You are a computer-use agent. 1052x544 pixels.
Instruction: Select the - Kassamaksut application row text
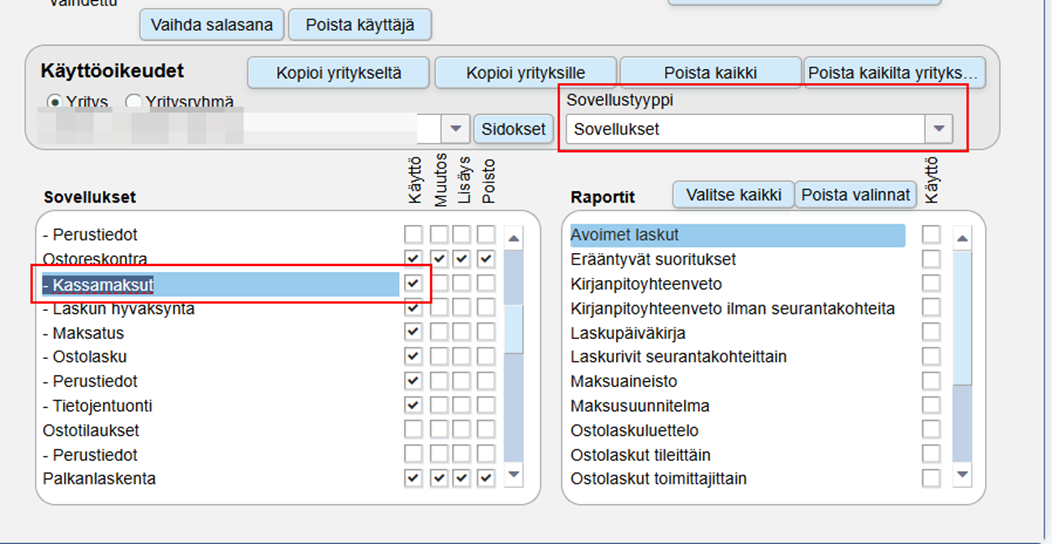pyautogui.click(x=98, y=284)
